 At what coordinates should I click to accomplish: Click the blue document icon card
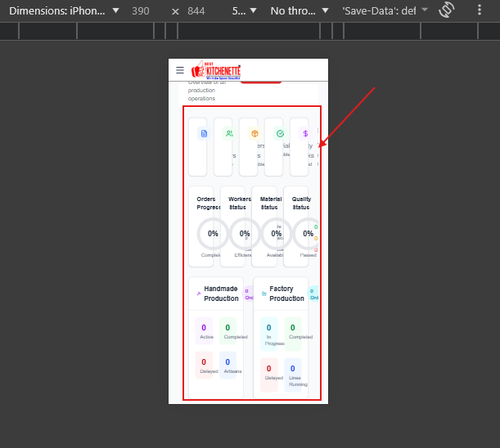(x=198, y=147)
